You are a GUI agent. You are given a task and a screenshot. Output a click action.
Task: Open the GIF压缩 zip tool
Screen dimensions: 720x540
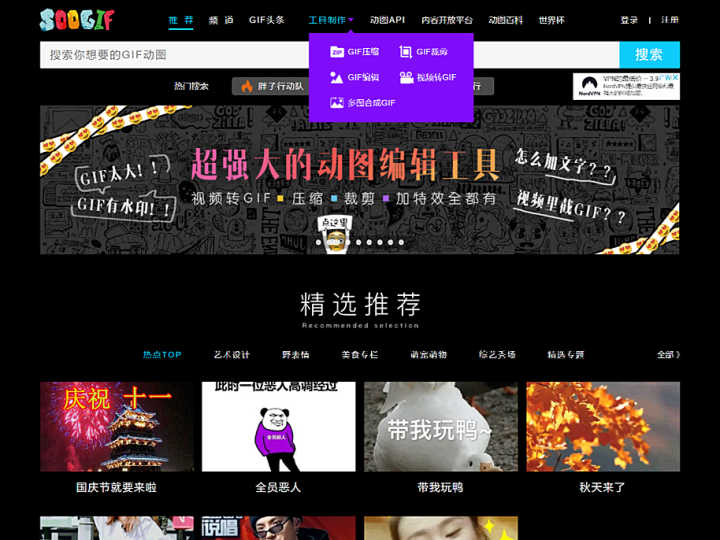click(354, 52)
